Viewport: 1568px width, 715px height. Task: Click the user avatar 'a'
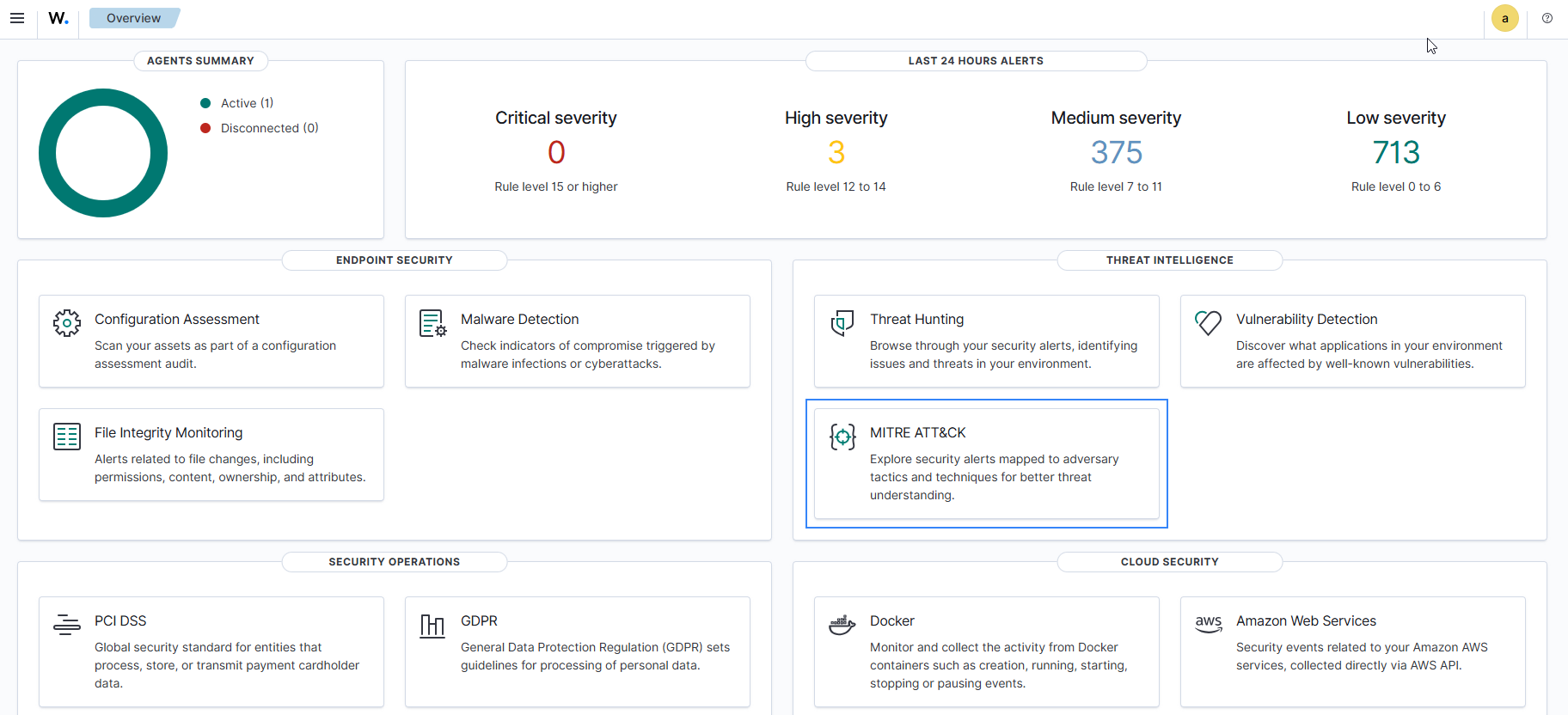[x=1504, y=18]
